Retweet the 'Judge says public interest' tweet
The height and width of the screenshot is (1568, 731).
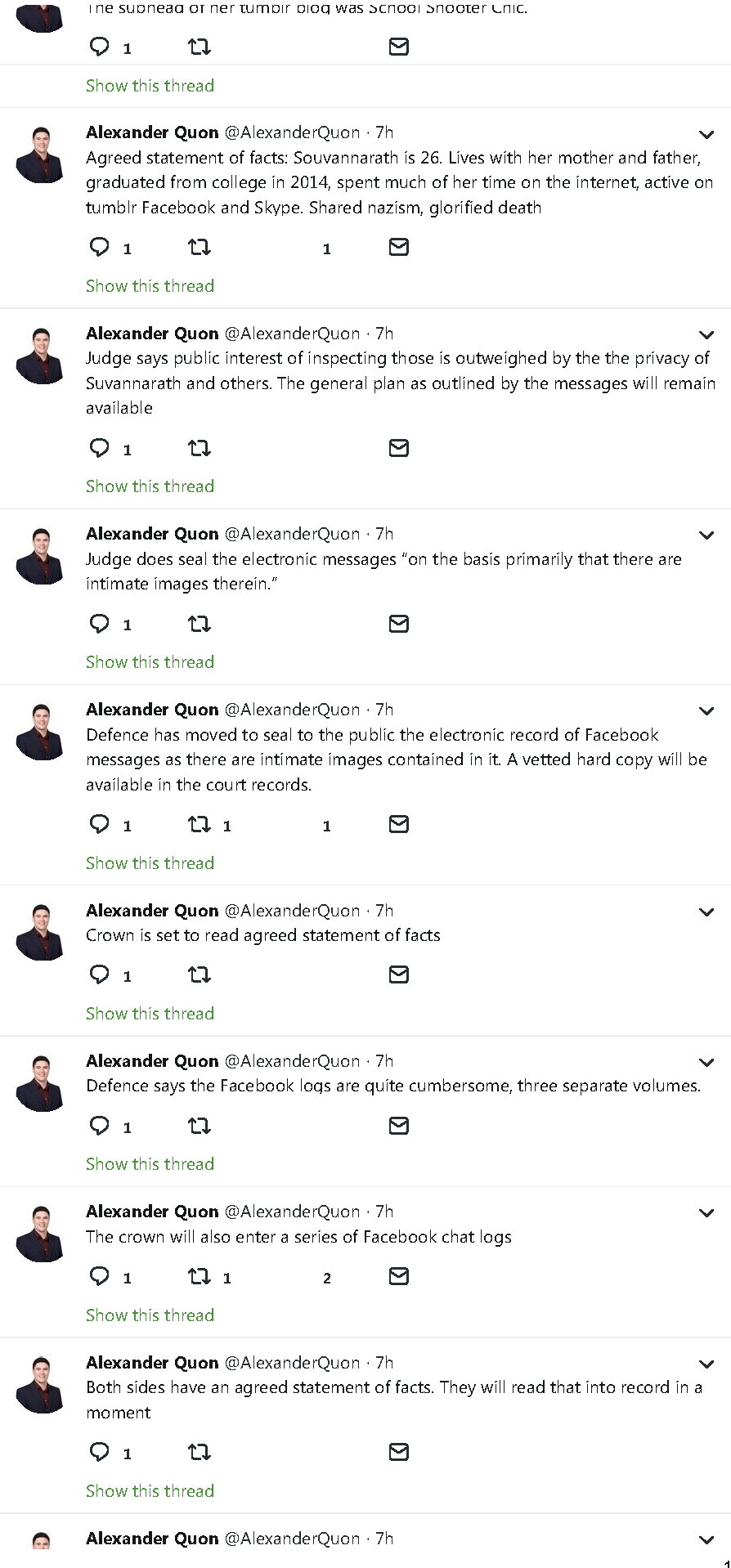(200, 448)
